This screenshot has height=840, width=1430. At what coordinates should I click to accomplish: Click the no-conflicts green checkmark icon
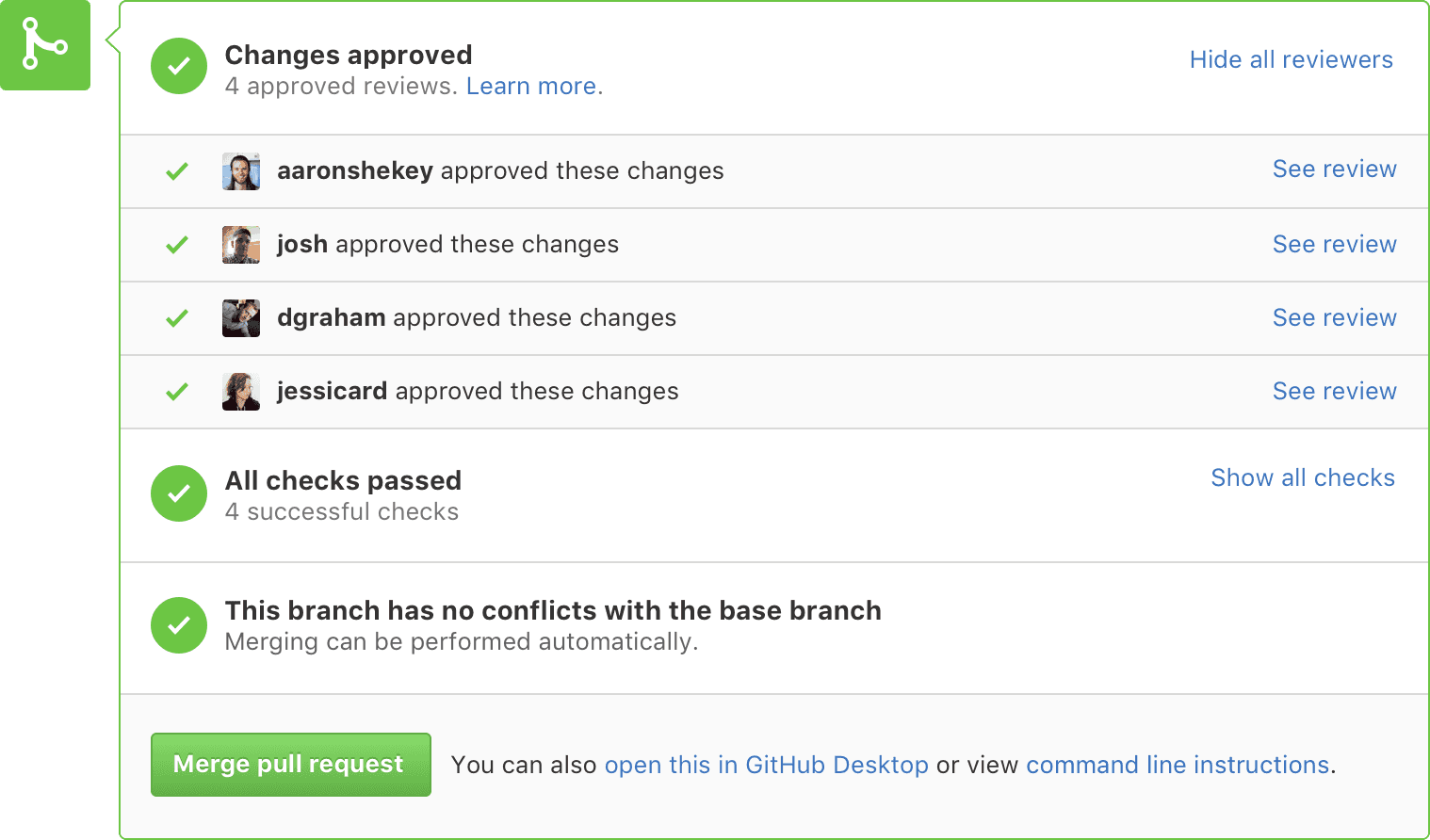point(178,625)
